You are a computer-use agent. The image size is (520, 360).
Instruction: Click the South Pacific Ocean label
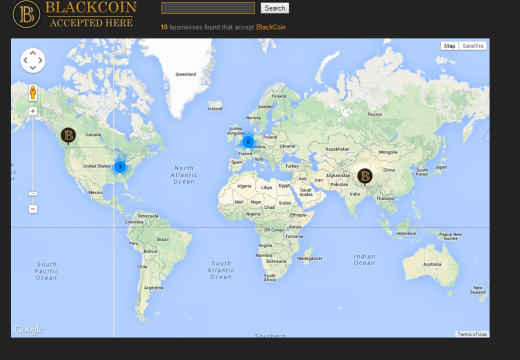pos(46,271)
